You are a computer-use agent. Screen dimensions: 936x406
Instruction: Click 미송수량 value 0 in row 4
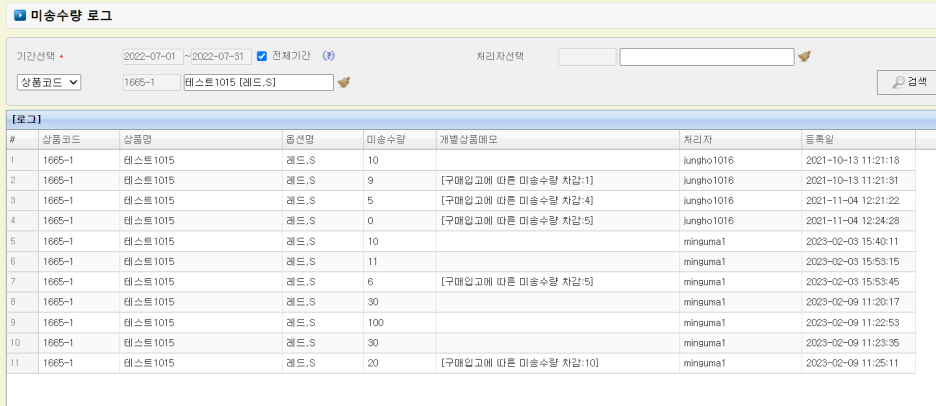tap(371, 221)
